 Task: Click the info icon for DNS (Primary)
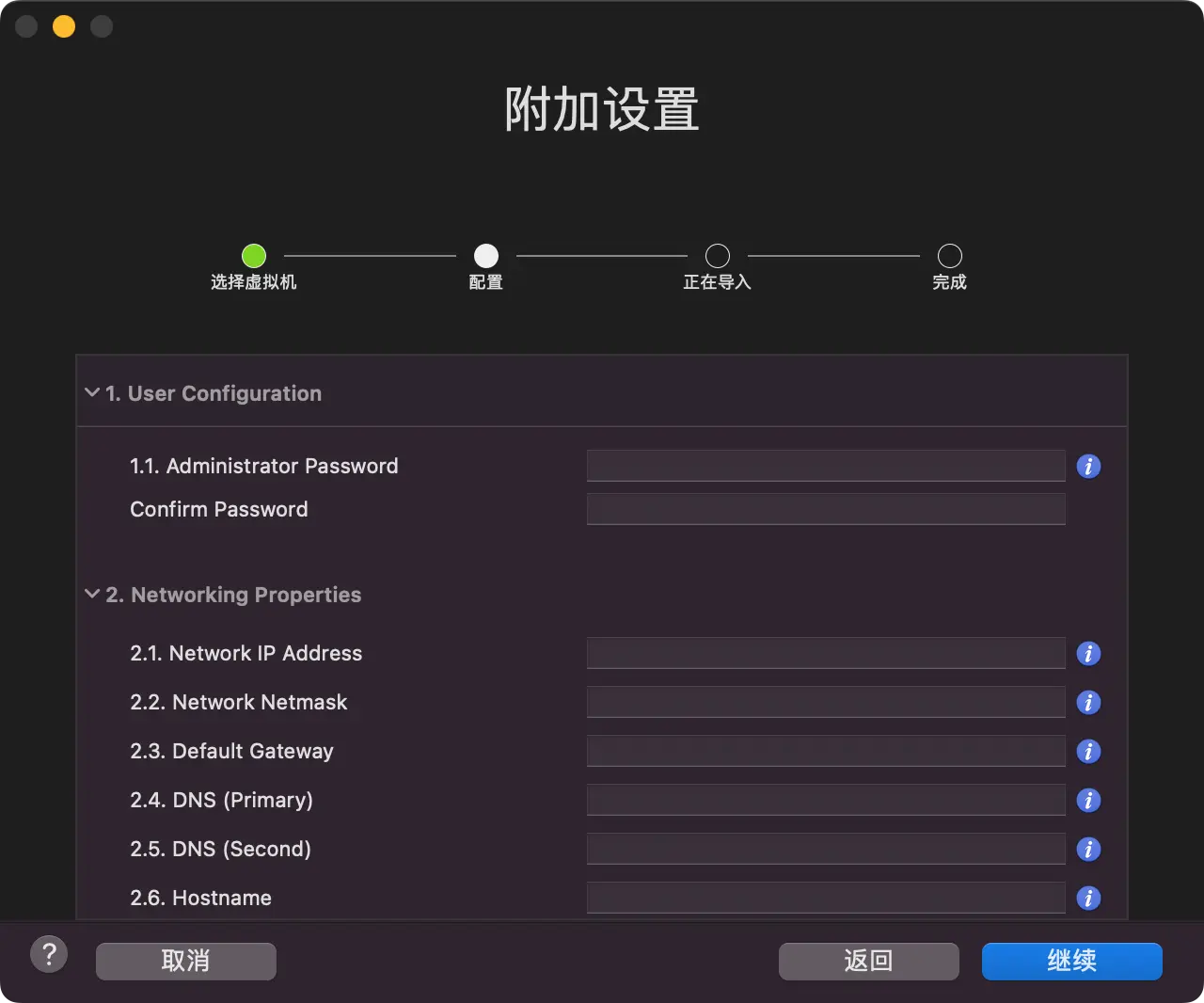point(1088,800)
